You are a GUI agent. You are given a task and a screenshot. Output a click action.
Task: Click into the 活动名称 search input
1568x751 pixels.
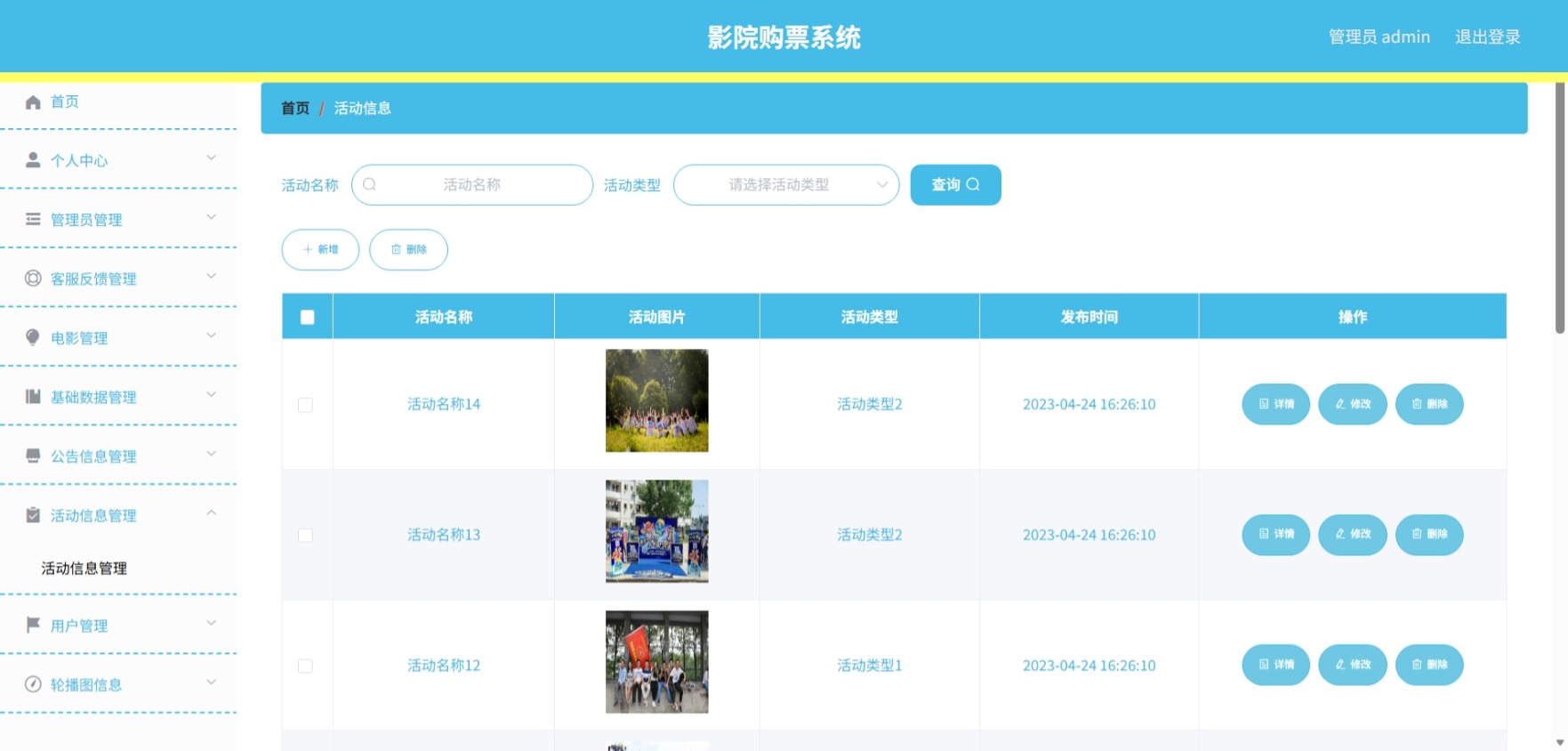tap(472, 185)
